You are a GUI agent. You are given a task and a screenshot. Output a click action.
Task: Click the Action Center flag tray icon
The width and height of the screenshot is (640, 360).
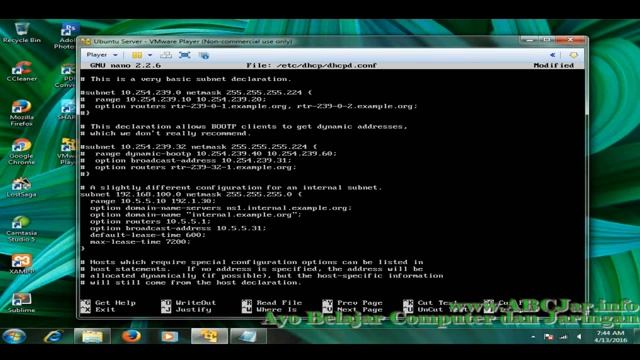click(549, 337)
